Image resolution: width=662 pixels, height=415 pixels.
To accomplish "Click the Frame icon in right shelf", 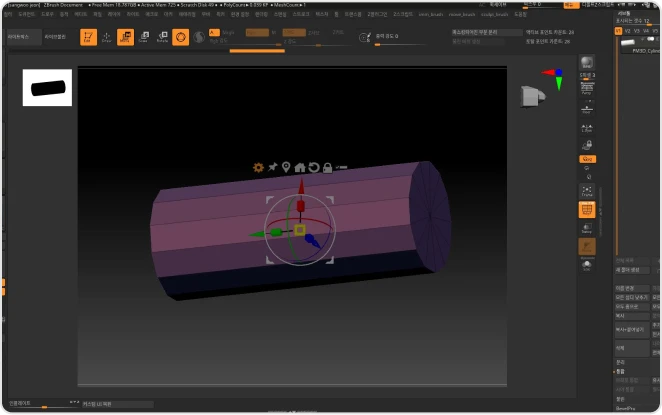I will click(587, 191).
